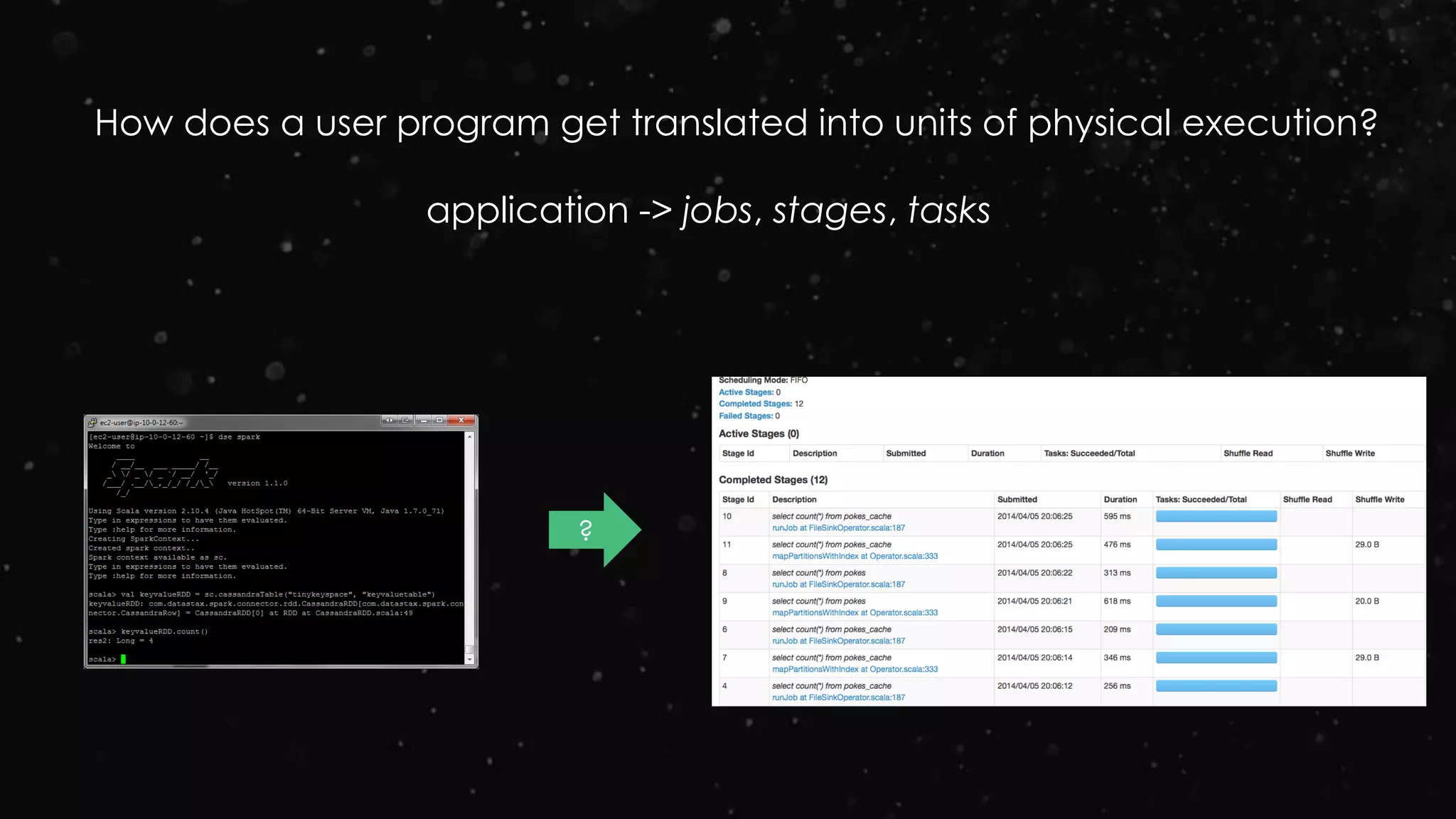The image size is (1456, 819).
Task: Click the task progress bar for stage 8
Action: (x=1216, y=573)
